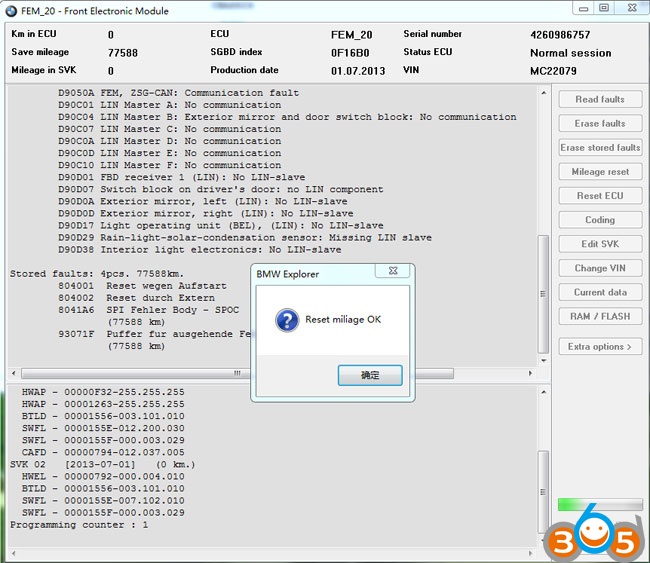Close the BMW Explorer dialog
Screen dimensions: 650x563
tap(393, 271)
